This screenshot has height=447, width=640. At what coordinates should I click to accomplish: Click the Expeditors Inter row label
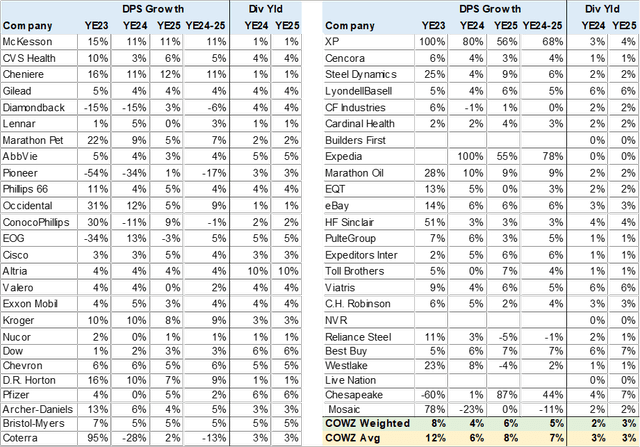pyautogui.click(x=361, y=255)
